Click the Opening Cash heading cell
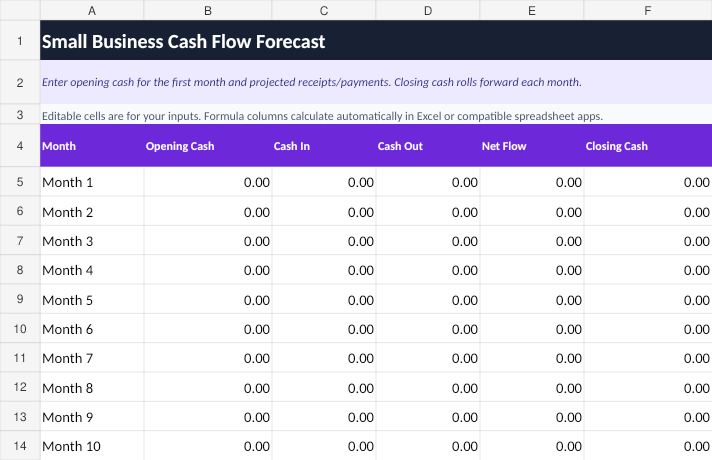The height and width of the screenshot is (460, 712). [x=208, y=146]
